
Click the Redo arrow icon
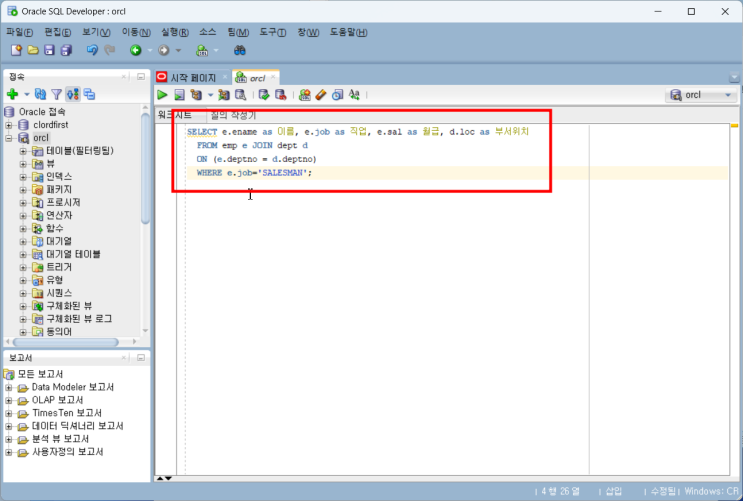109,50
